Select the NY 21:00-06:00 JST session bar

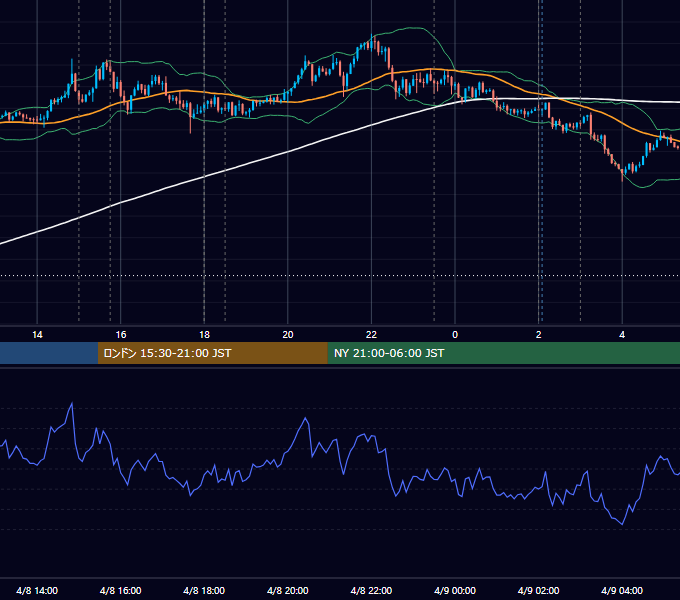coord(503,353)
